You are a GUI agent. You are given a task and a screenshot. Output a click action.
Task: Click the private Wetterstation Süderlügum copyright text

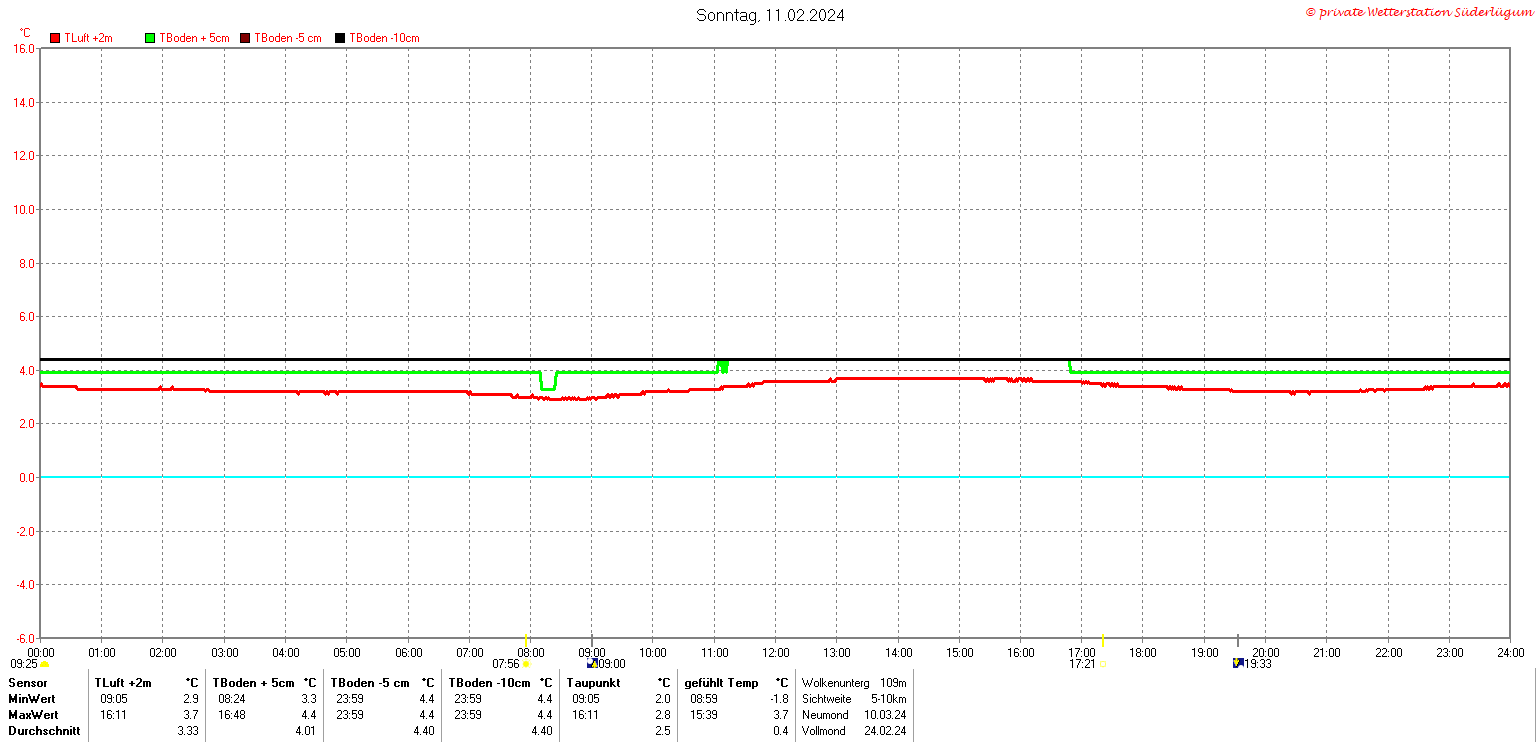[x=1419, y=12]
